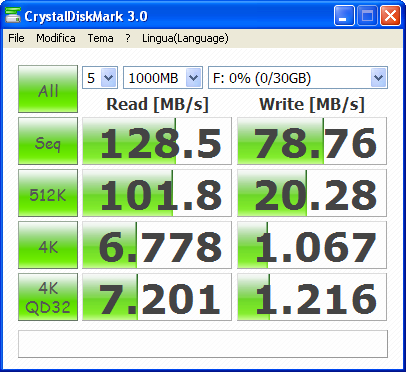Start the Seq benchmark
This screenshot has height=372, width=406.
tap(48, 141)
